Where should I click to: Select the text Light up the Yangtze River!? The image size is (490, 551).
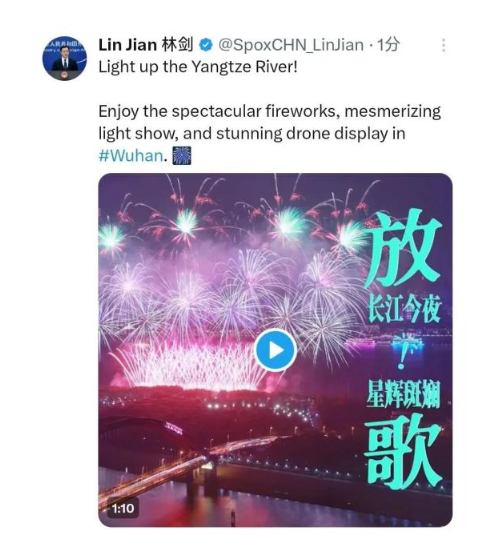pos(198,67)
